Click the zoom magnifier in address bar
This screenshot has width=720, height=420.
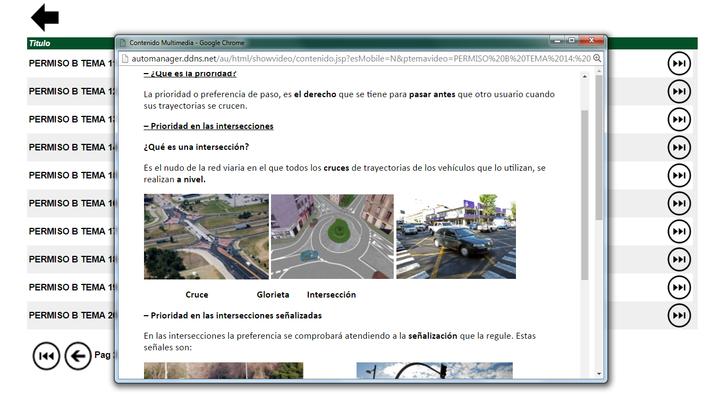(x=597, y=58)
